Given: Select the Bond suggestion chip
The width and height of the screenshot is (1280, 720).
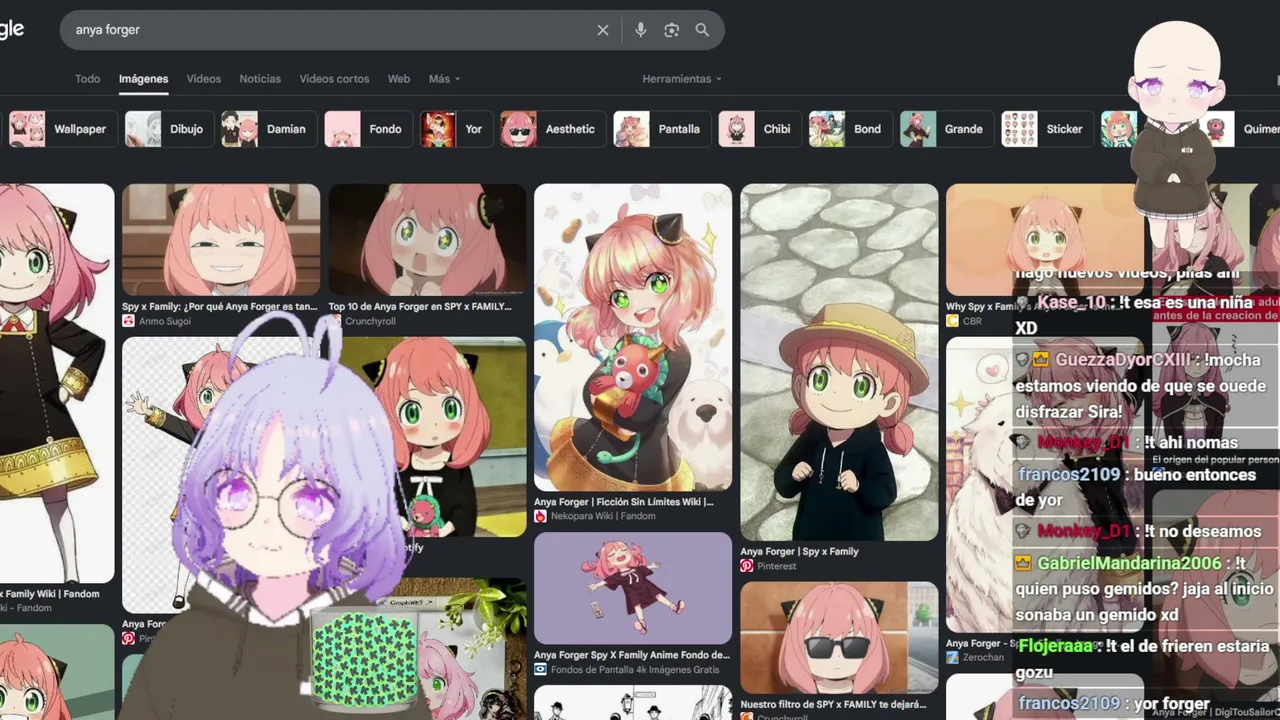Looking at the screenshot, I should 851,129.
